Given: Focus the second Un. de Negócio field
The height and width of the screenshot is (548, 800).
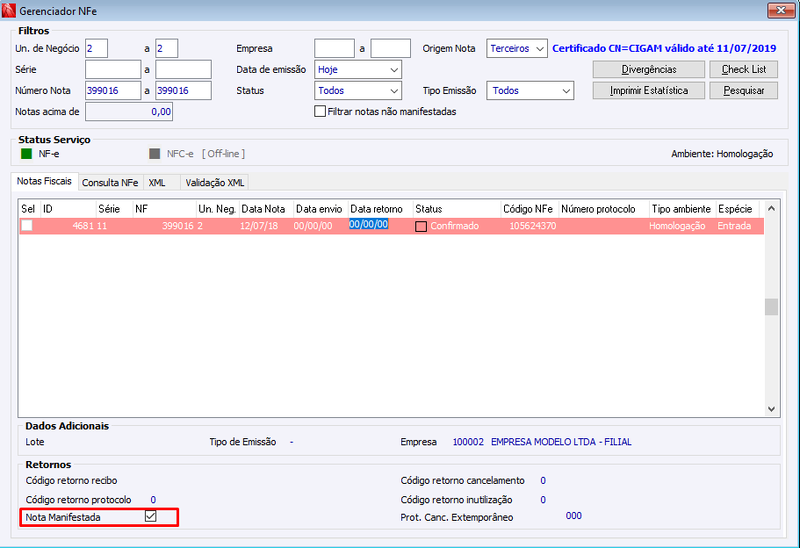Looking at the screenshot, I should click(166, 48).
